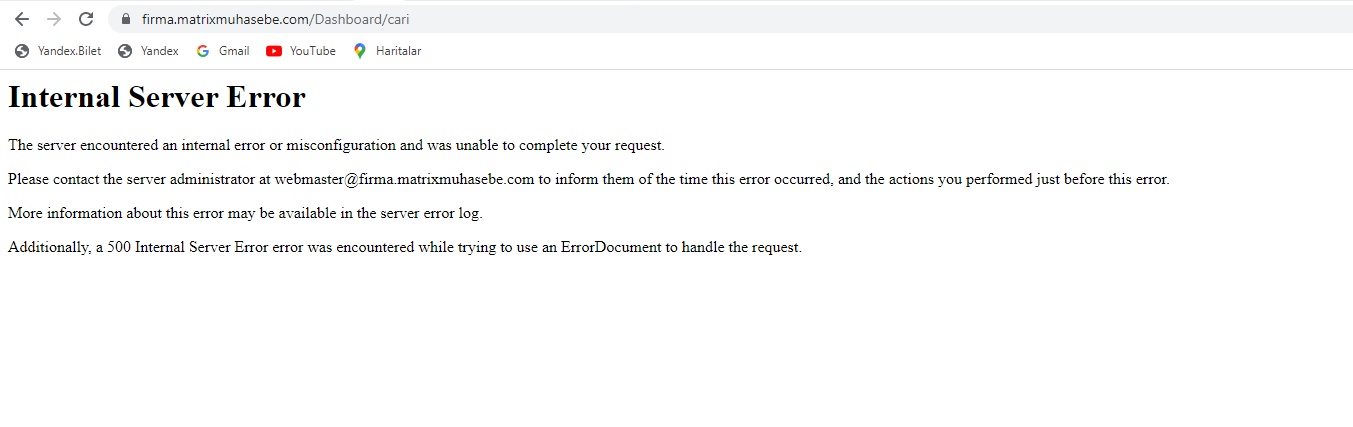The height and width of the screenshot is (427, 1353).
Task: Click the "More information about this error" line
Action: tap(245, 214)
